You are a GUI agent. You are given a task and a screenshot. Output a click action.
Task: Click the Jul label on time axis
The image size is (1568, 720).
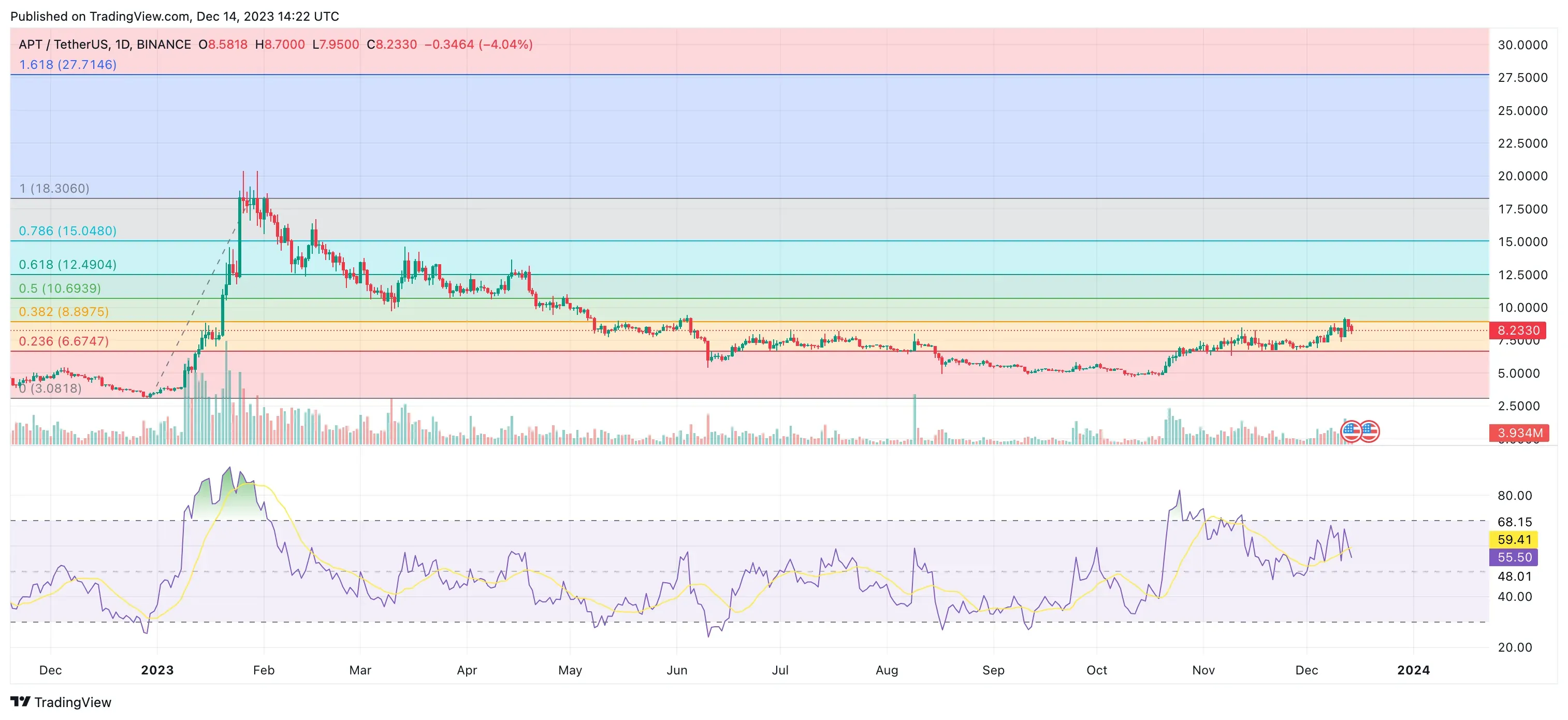click(x=780, y=669)
